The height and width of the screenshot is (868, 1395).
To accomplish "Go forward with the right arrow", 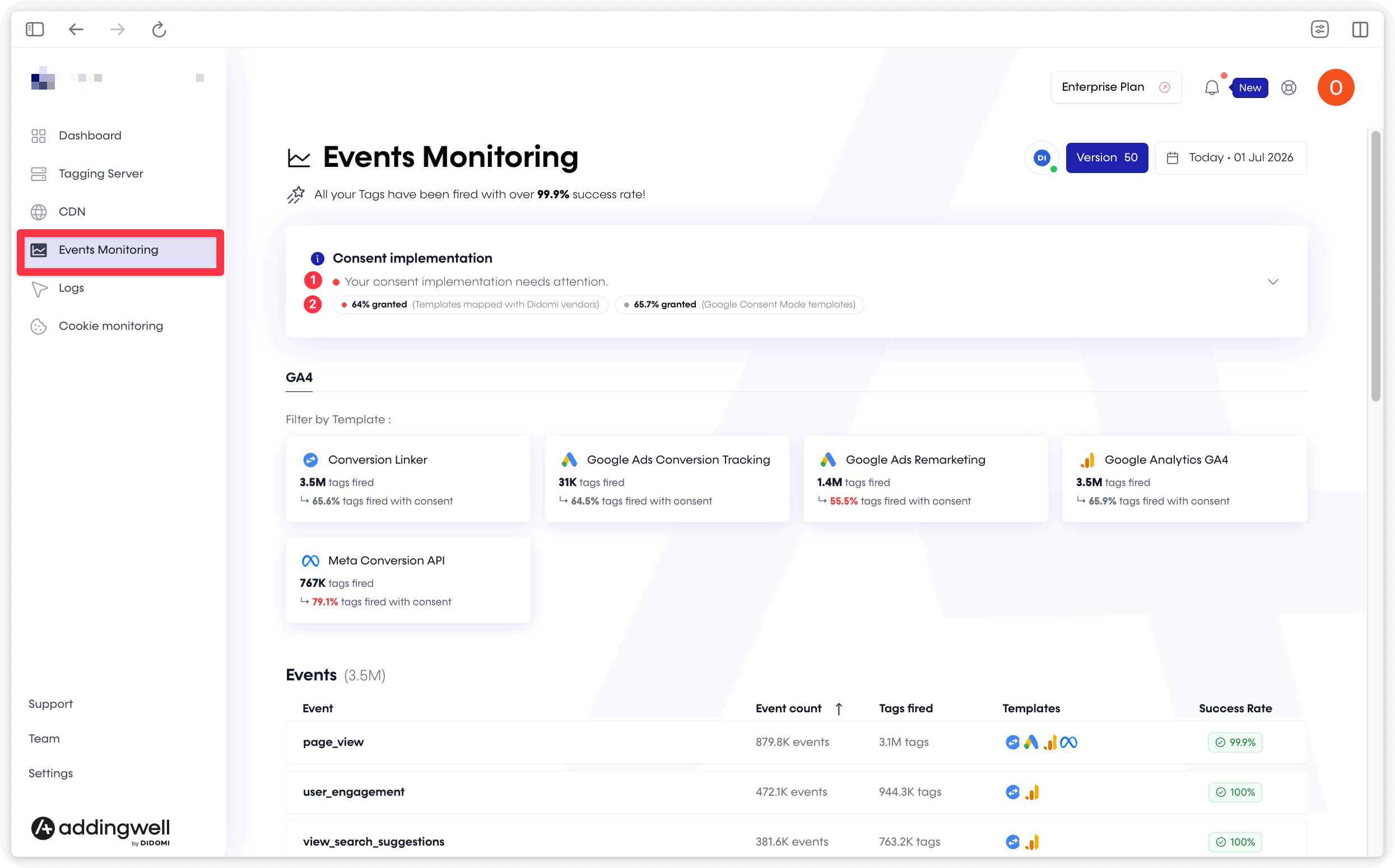I will (x=117, y=29).
